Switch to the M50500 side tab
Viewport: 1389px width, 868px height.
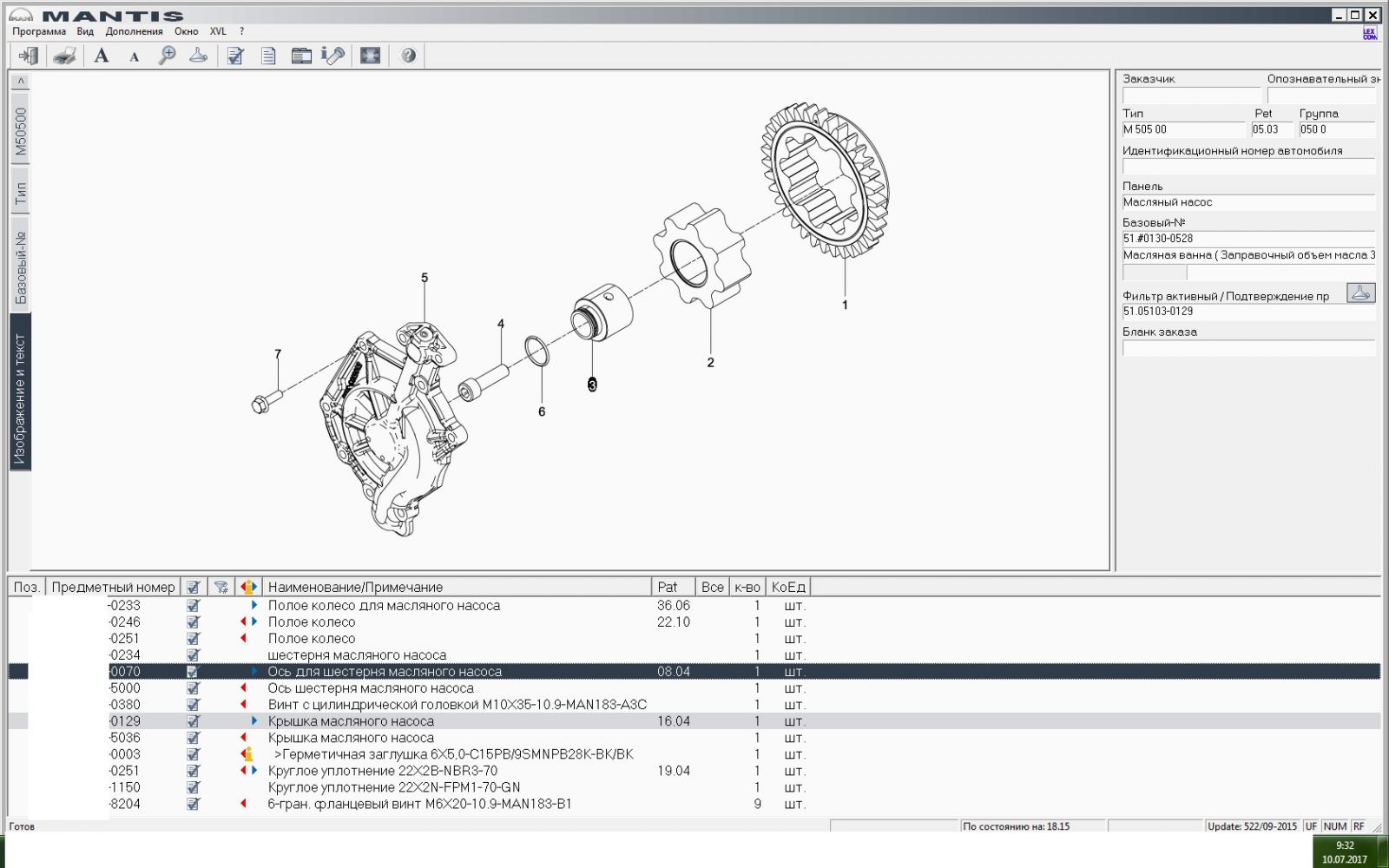[21, 130]
